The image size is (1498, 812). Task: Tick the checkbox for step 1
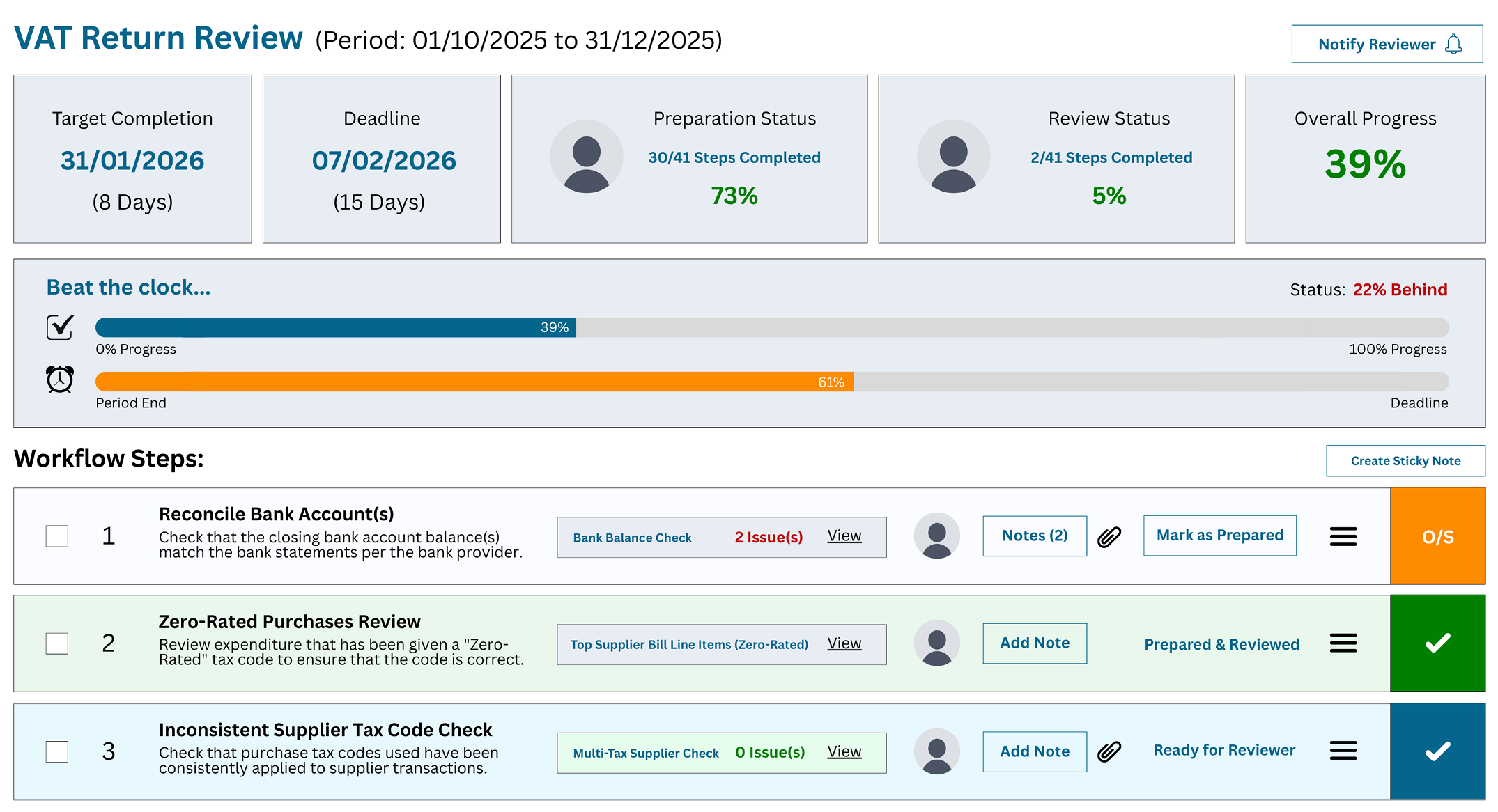57,536
